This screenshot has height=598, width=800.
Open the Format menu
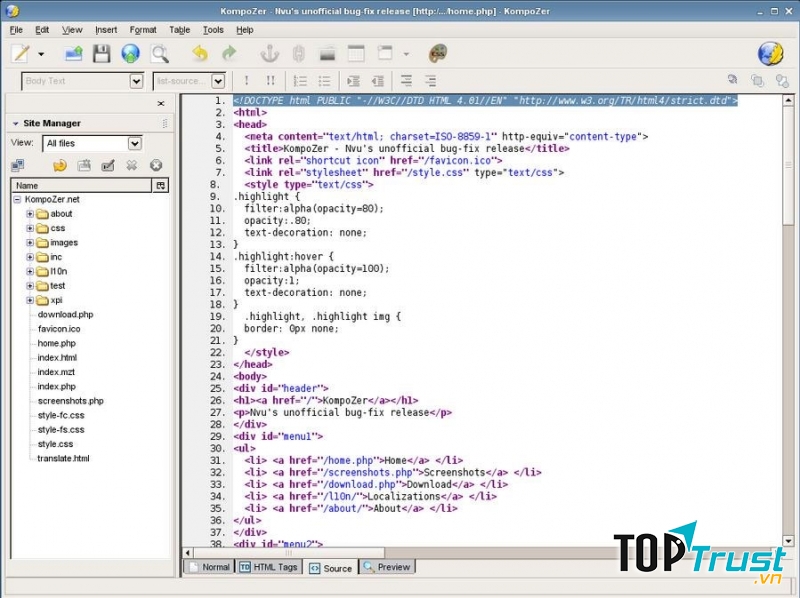[143, 30]
